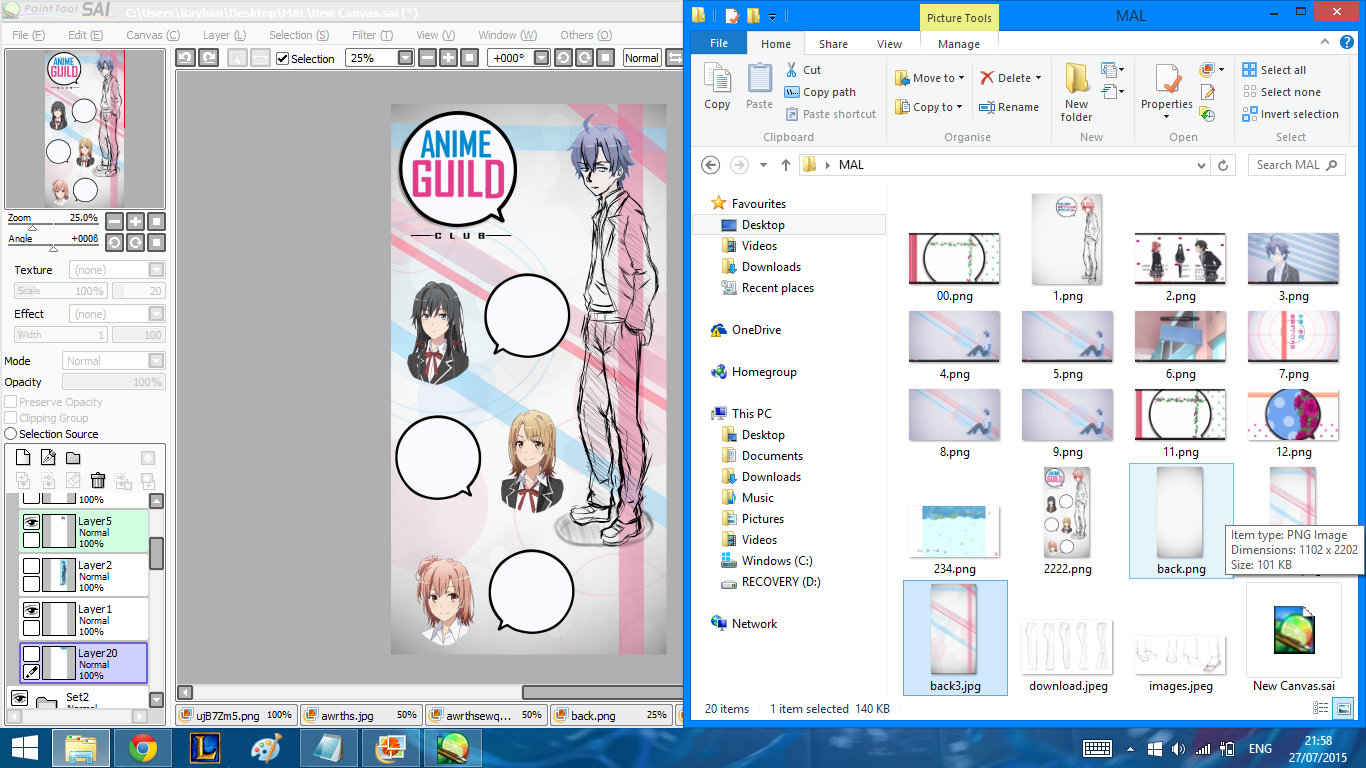Viewport: 1366px width, 768px height.
Task: Open the Filter menu in SAI
Action: point(371,35)
